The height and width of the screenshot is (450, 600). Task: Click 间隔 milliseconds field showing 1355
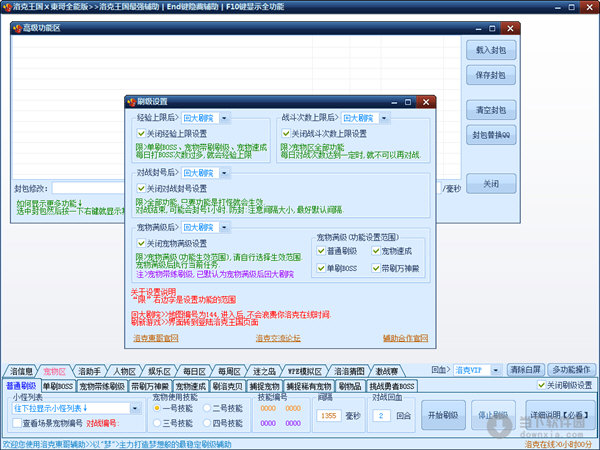pos(329,416)
